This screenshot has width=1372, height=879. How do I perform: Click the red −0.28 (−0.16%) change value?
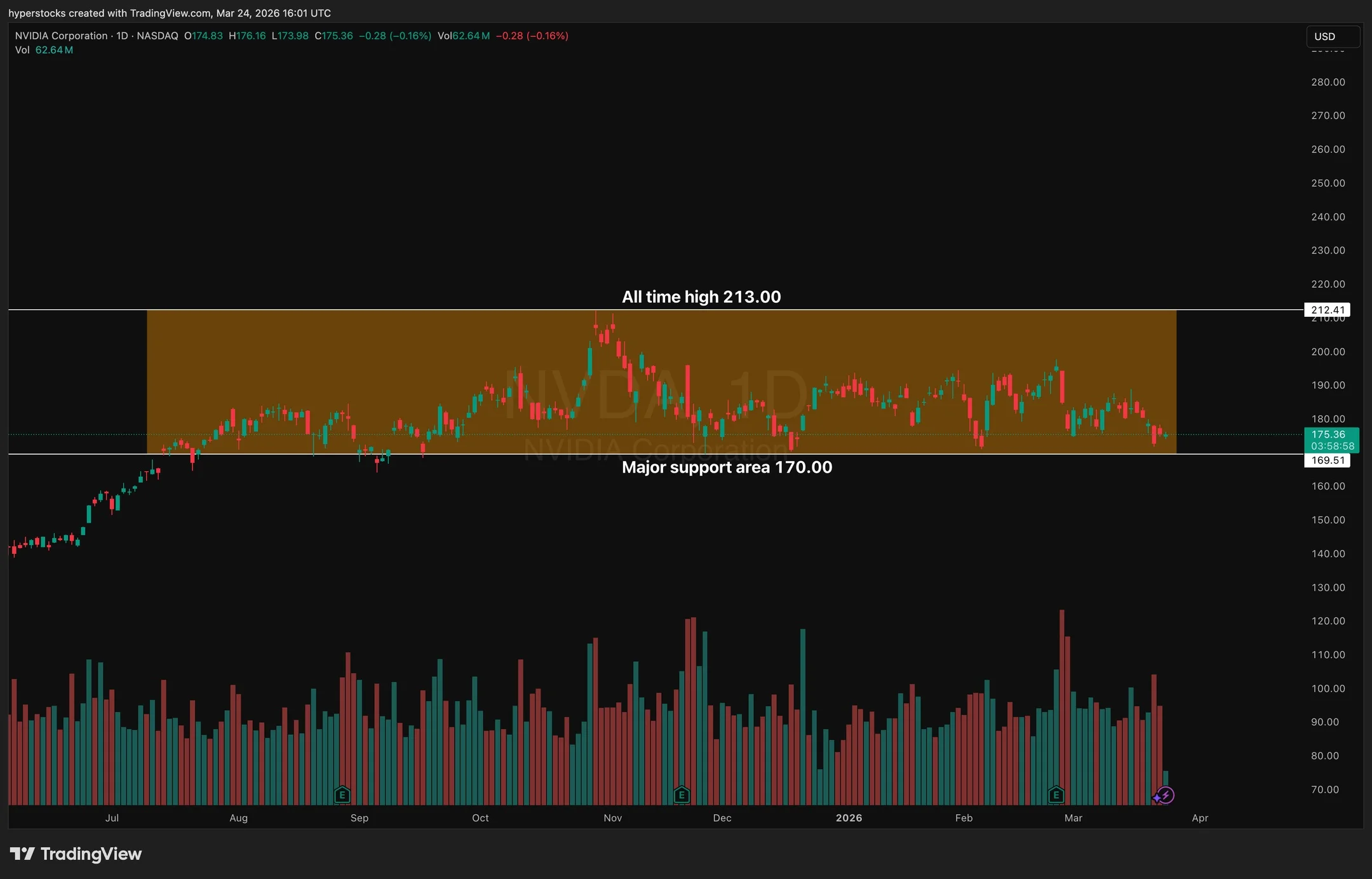[x=532, y=36]
